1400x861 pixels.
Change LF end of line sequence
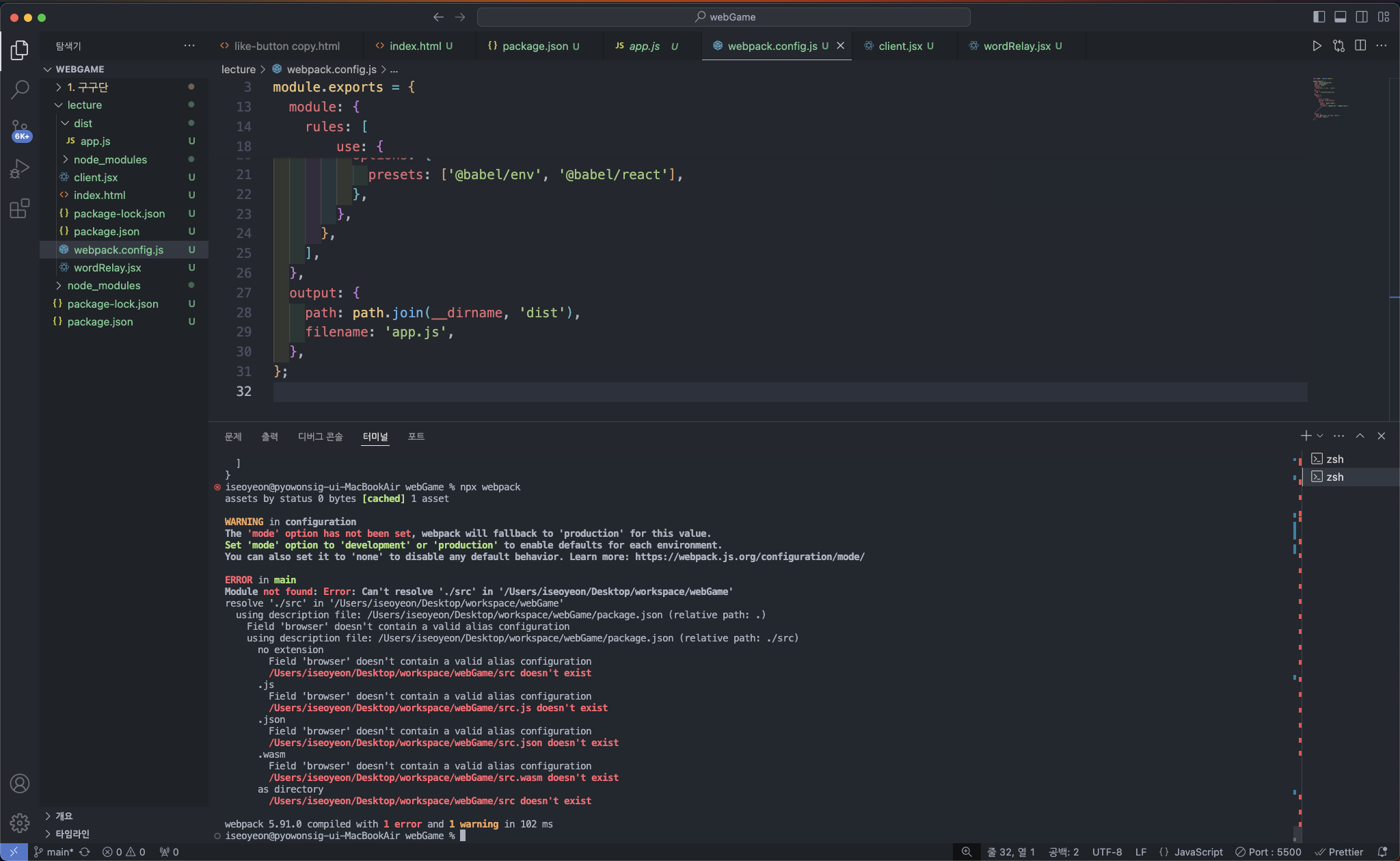1141,852
